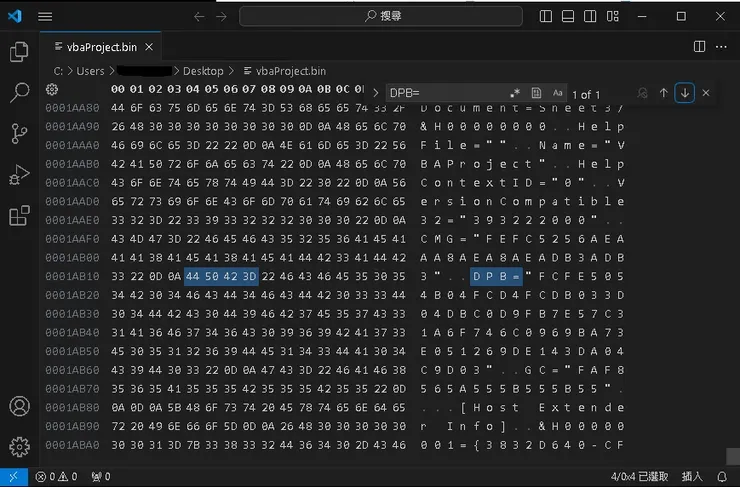Open the hamburger application menu
Viewport: 740px width, 487px height.
[x=45, y=17]
